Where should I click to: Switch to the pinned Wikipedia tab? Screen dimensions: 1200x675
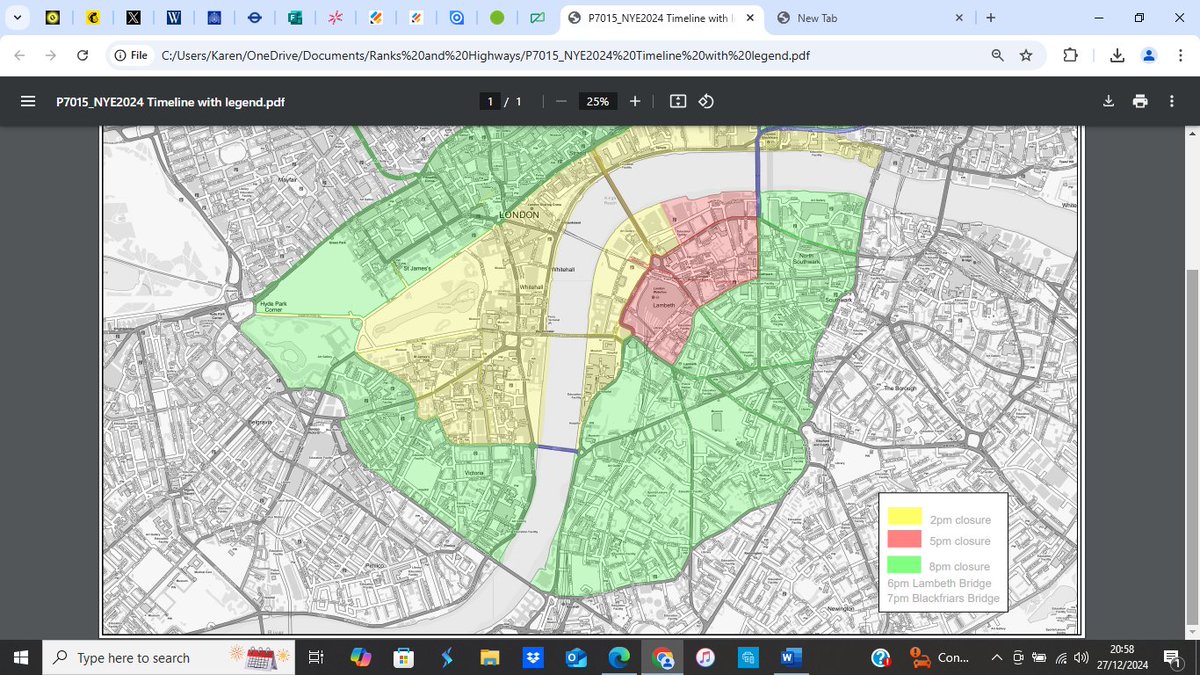point(173,18)
